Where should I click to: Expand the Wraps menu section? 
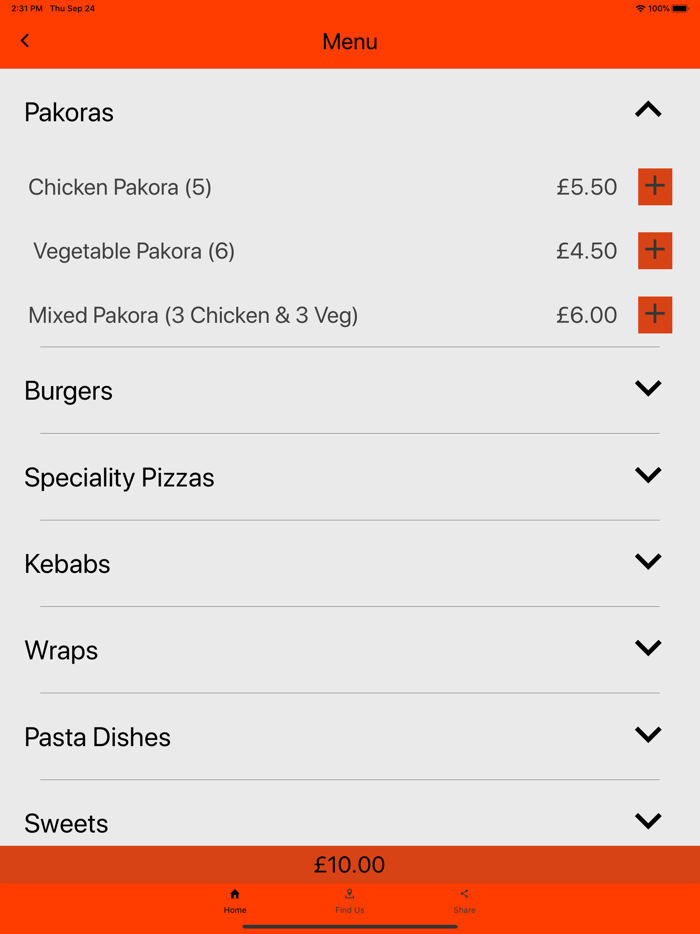(x=648, y=647)
